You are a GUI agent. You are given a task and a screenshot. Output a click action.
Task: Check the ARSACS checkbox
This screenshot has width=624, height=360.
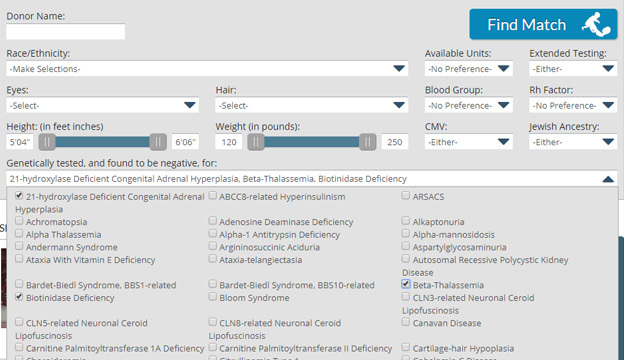tap(406, 195)
